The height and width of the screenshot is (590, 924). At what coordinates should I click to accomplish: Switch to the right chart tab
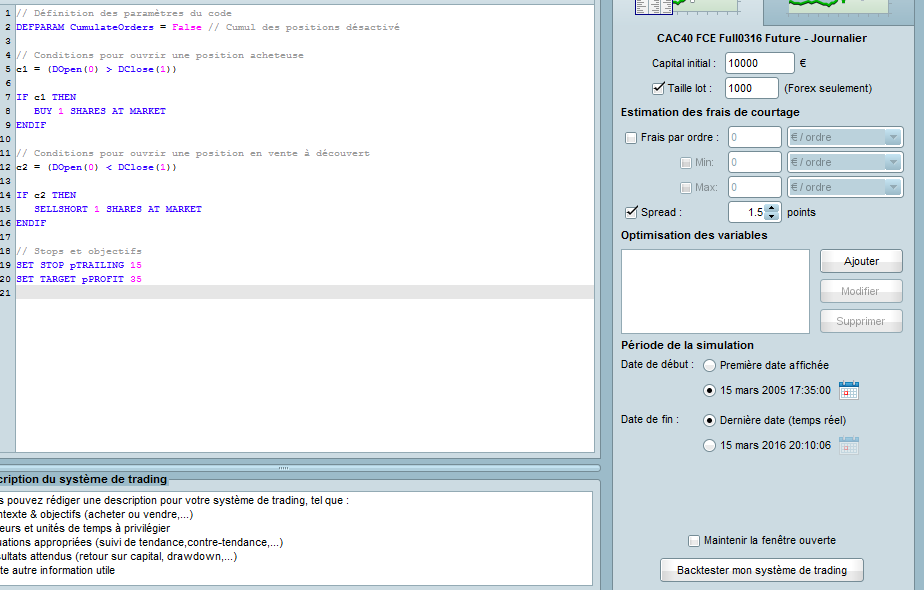tap(838, 8)
